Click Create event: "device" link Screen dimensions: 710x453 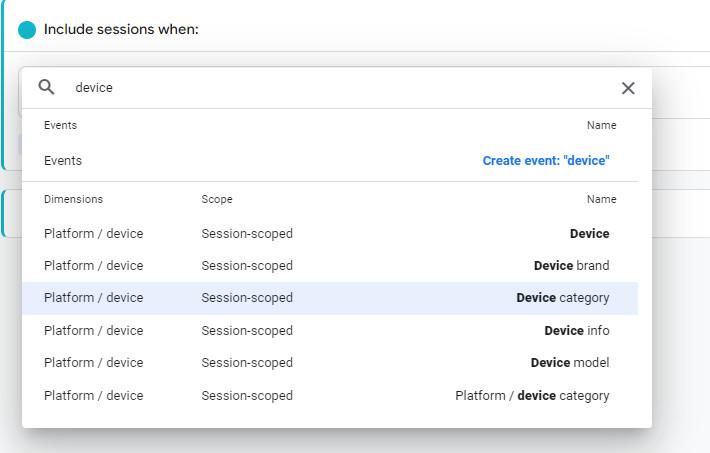(546, 161)
